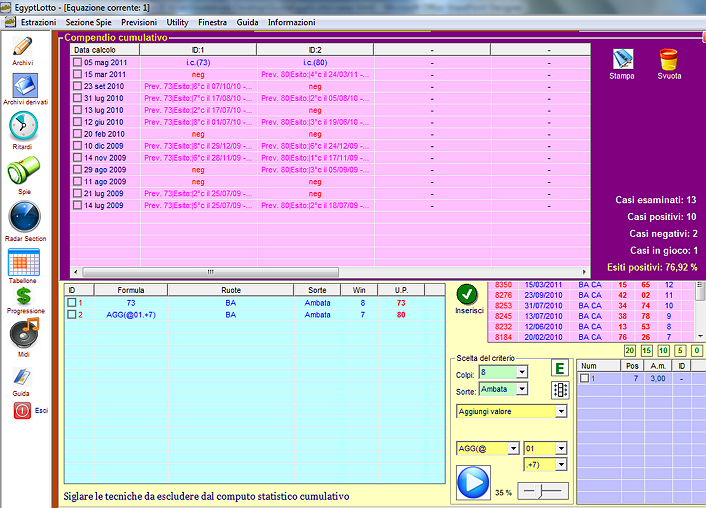Tick the 14 nov 2009 row checkbox
Screen dimensions: 706x508
[x=77, y=157]
